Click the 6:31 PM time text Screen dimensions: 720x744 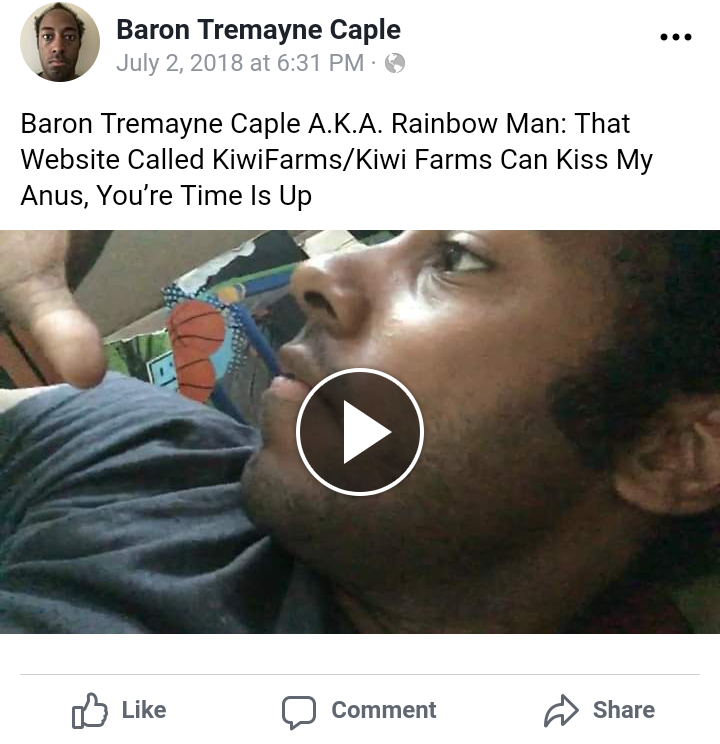click(320, 63)
